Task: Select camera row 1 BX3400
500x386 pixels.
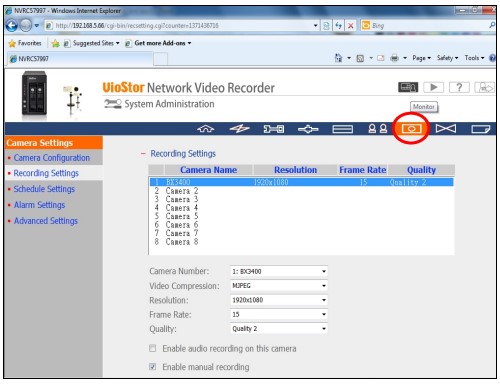Action: (301, 182)
